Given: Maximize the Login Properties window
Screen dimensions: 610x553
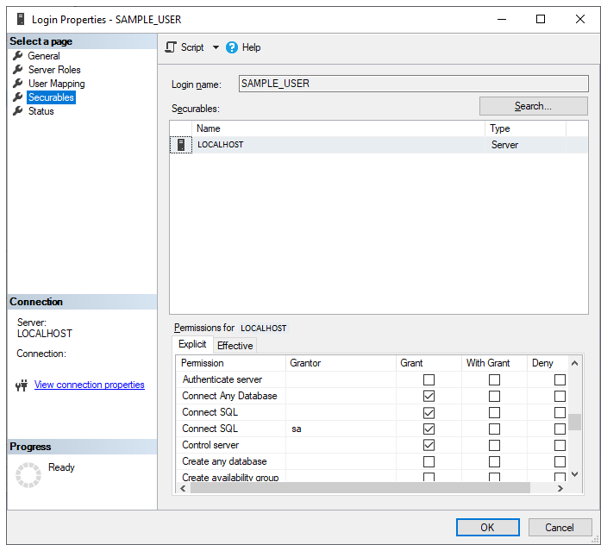Looking at the screenshot, I should [x=540, y=19].
